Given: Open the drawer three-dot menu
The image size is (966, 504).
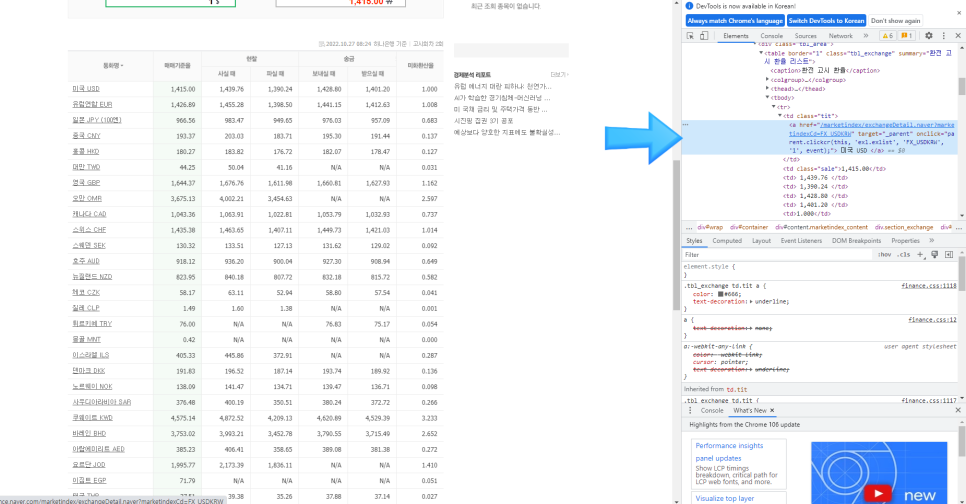Looking at the screenshot, I should [x=690, y=410].
